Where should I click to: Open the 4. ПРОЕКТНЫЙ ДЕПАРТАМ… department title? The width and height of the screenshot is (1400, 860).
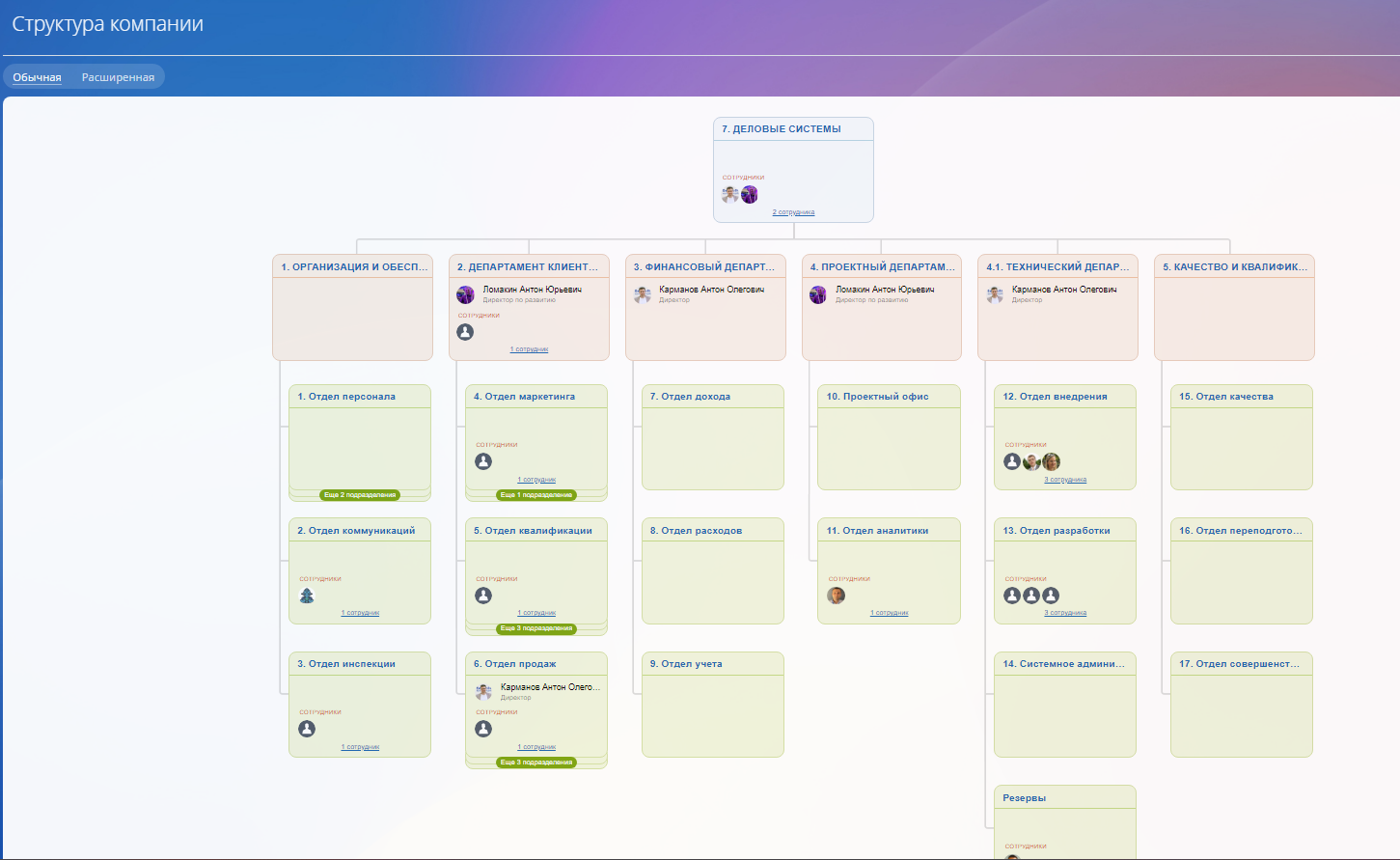tap(882, 267)
